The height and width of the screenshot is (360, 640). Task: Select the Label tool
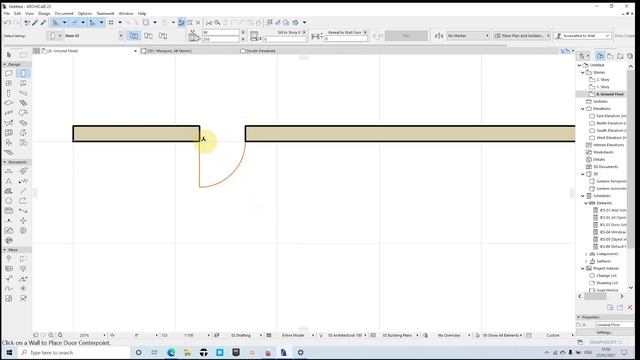tap(23, 181)
